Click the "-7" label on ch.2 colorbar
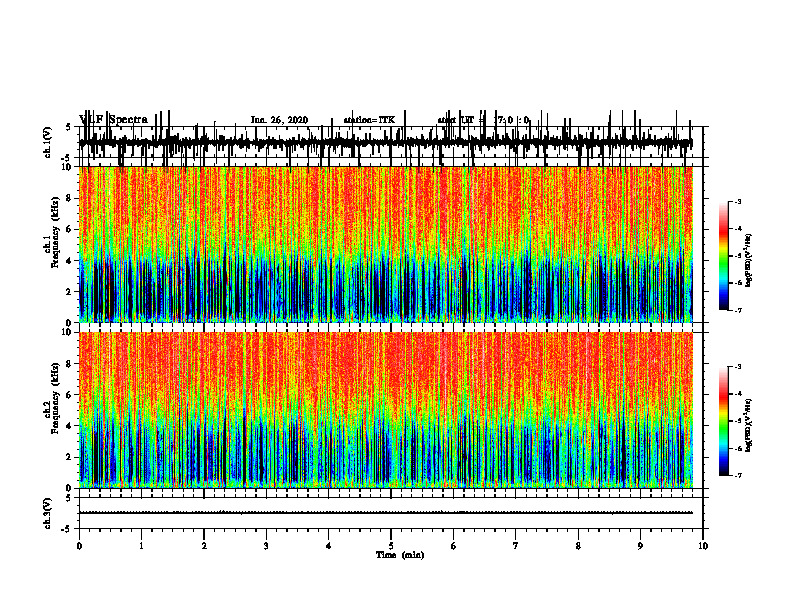Screen dimensions: 792x612 pyautogui.click(x=738, y=475)
